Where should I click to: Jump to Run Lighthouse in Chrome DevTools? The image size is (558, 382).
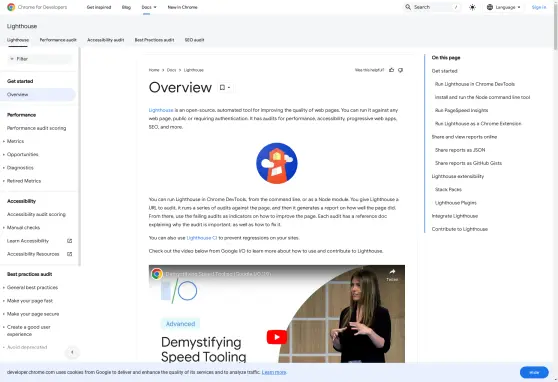click(x=475, y=84)
